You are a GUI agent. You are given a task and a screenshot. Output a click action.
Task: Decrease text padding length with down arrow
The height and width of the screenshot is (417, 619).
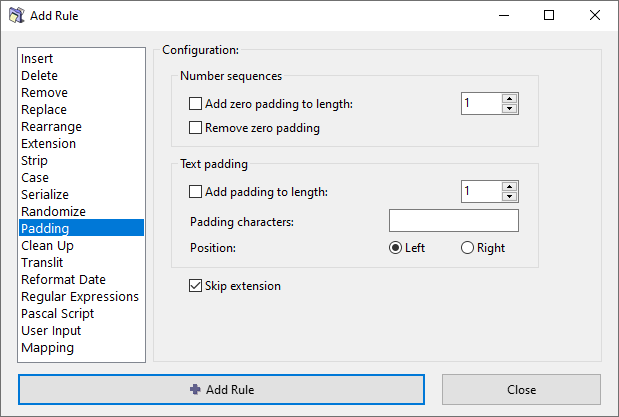click(510, 197)
